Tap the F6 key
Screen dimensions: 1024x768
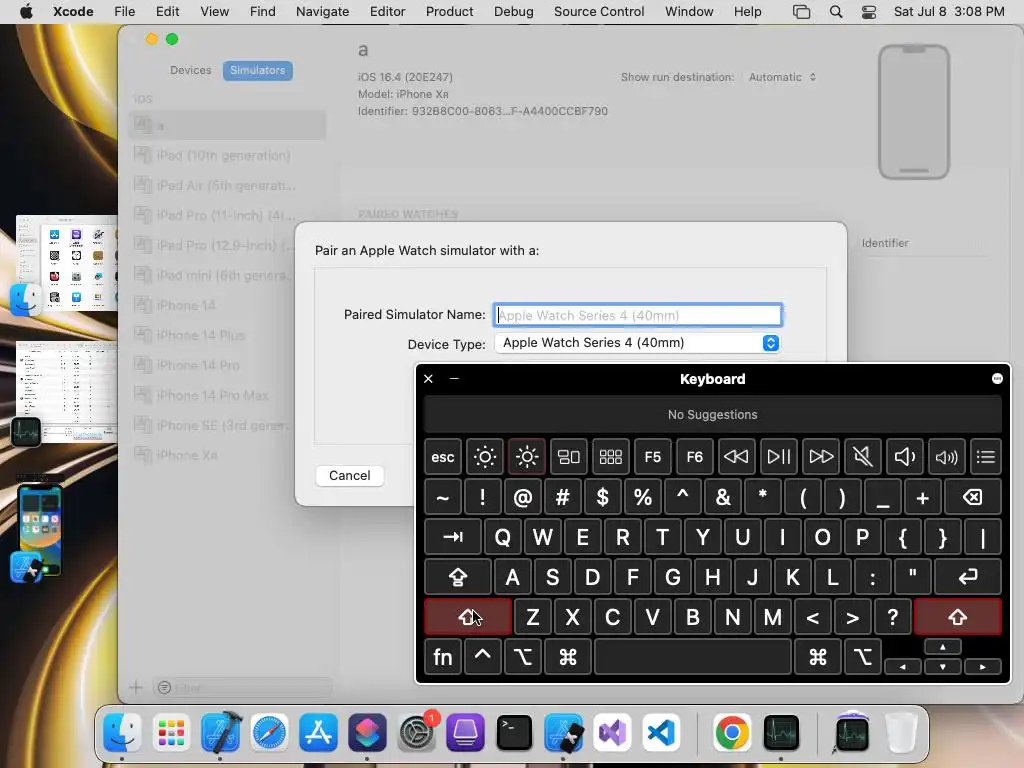[x=694, y=456]
